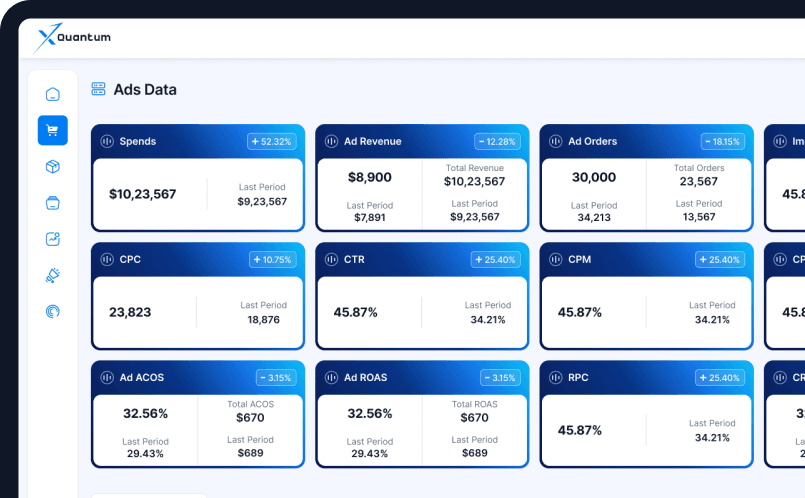Click the Ads Data header icon

[x=99, y=89]
